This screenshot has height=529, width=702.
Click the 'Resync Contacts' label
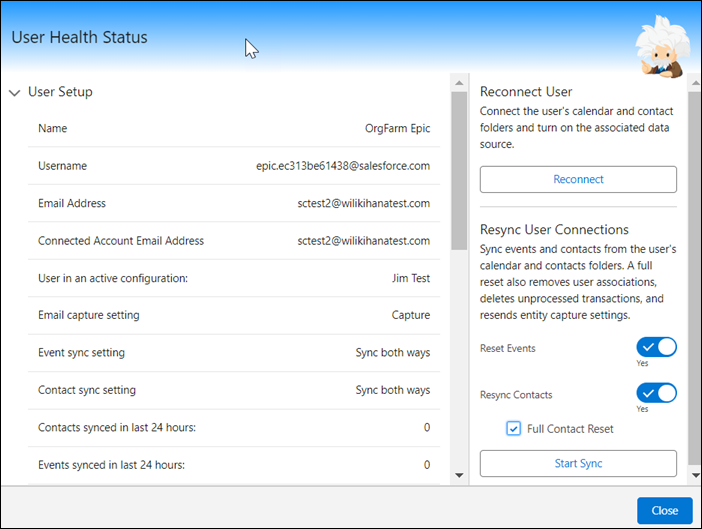pos(516,395)
